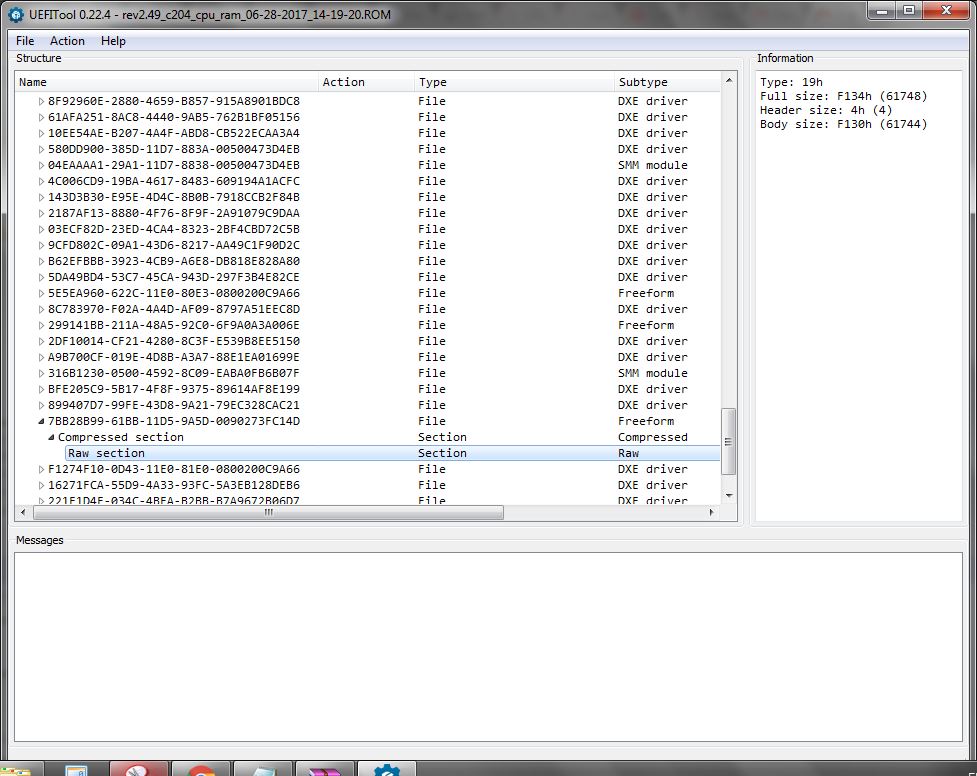Select file 2187AF13-8880-4F76-8F9F-2A91079C9DAA
The width and height of the screenshot is (977, 776).
click(x=174, y=213)
